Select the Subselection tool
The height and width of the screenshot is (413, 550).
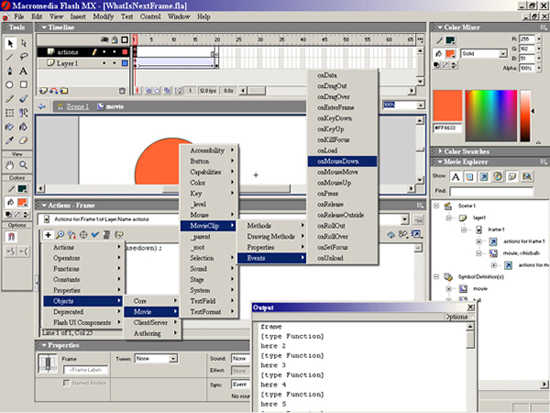point(24,43)
